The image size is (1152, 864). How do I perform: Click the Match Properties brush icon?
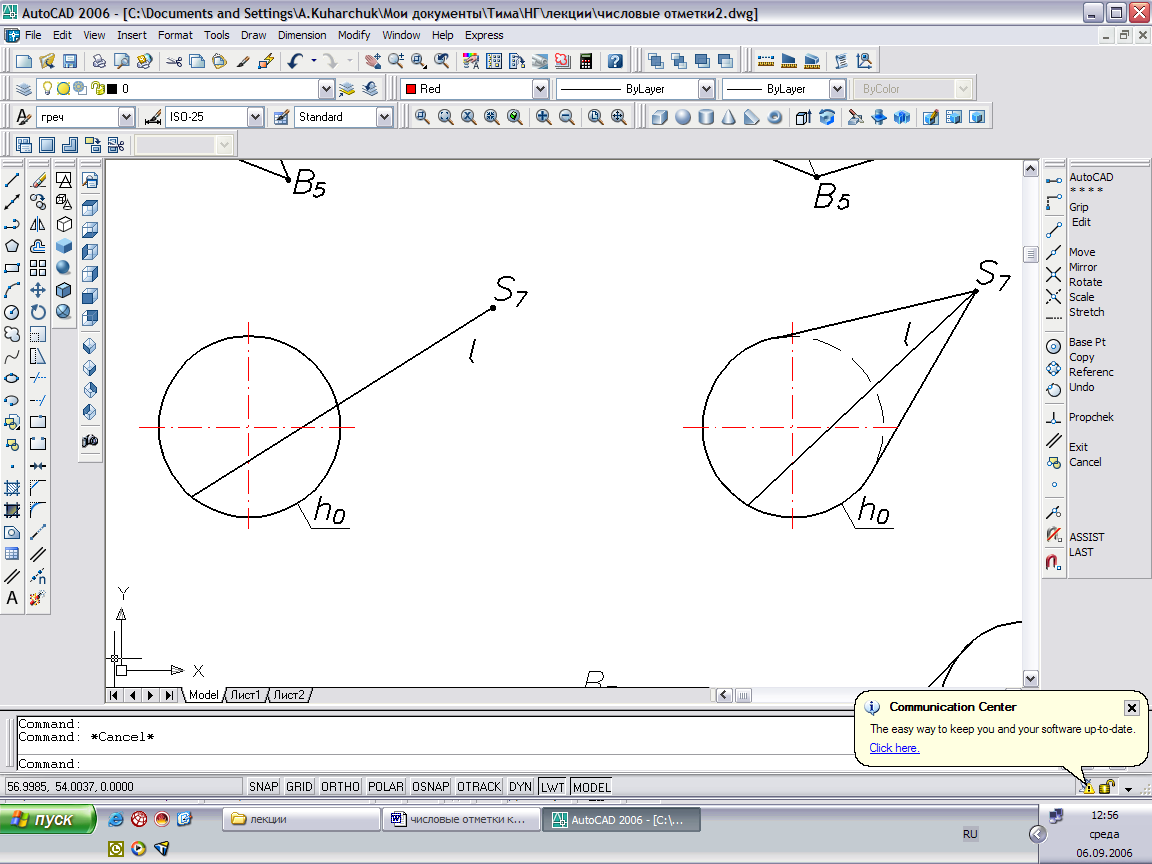tap(243, 61)
